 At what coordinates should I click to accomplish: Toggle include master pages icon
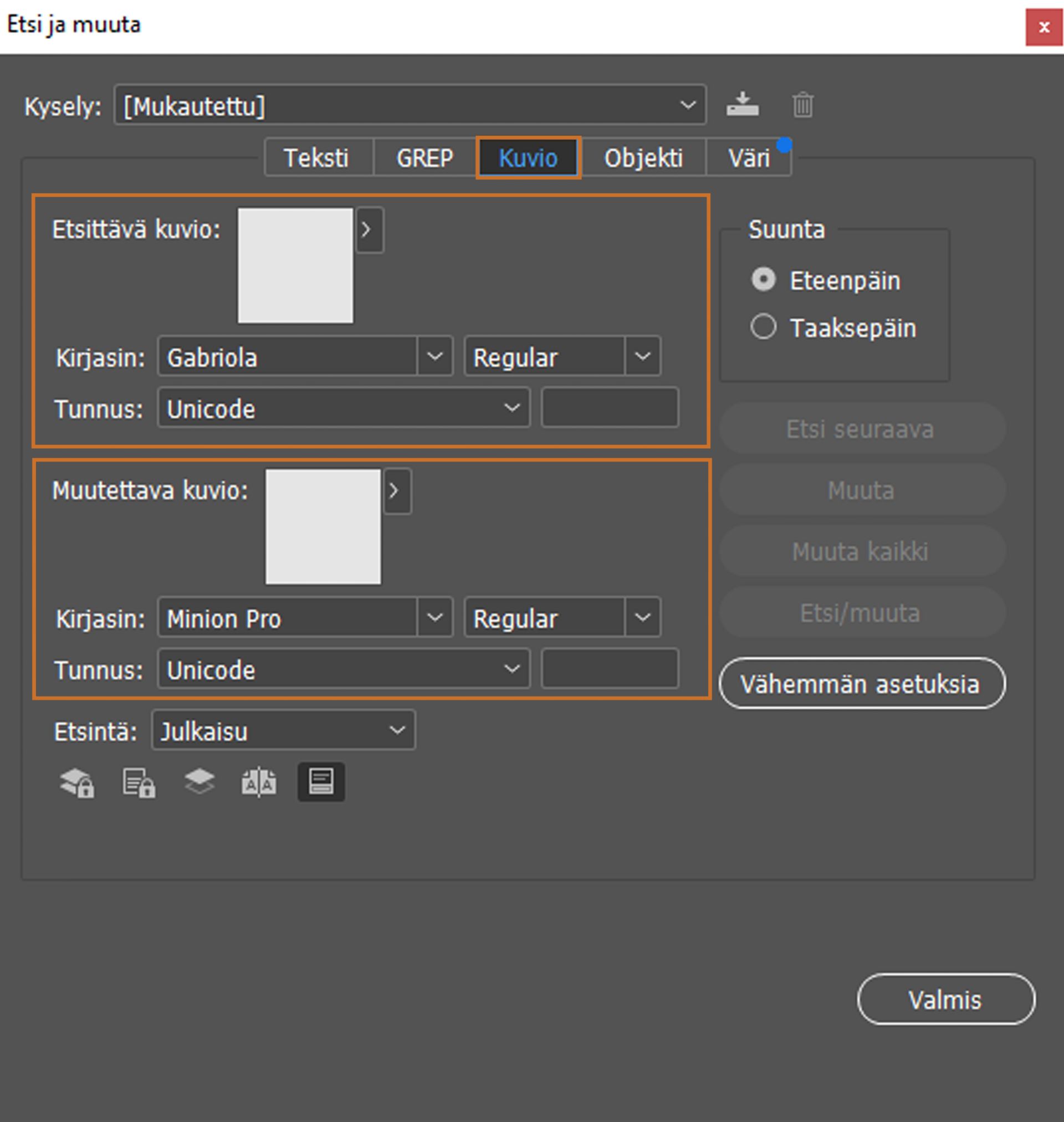pyautogui.click(x=259, y=783)
